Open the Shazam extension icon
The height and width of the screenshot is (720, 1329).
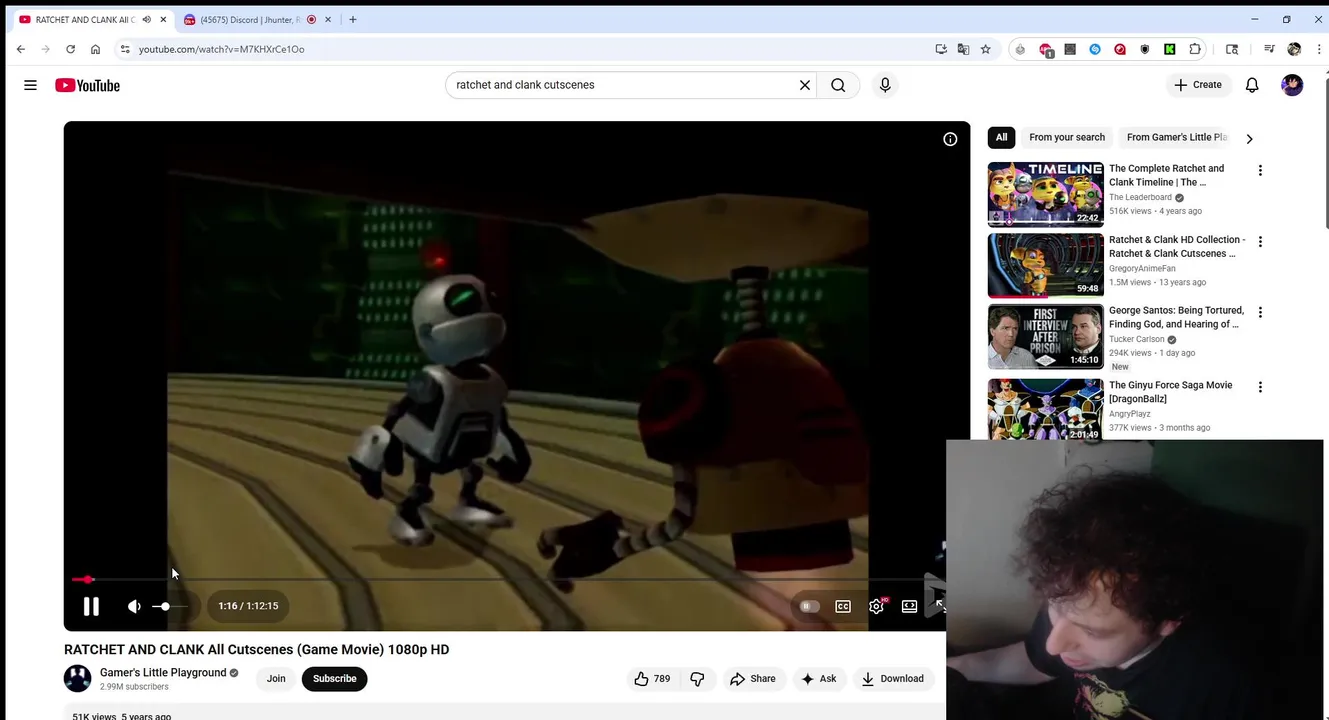(x=1095, y=49)
